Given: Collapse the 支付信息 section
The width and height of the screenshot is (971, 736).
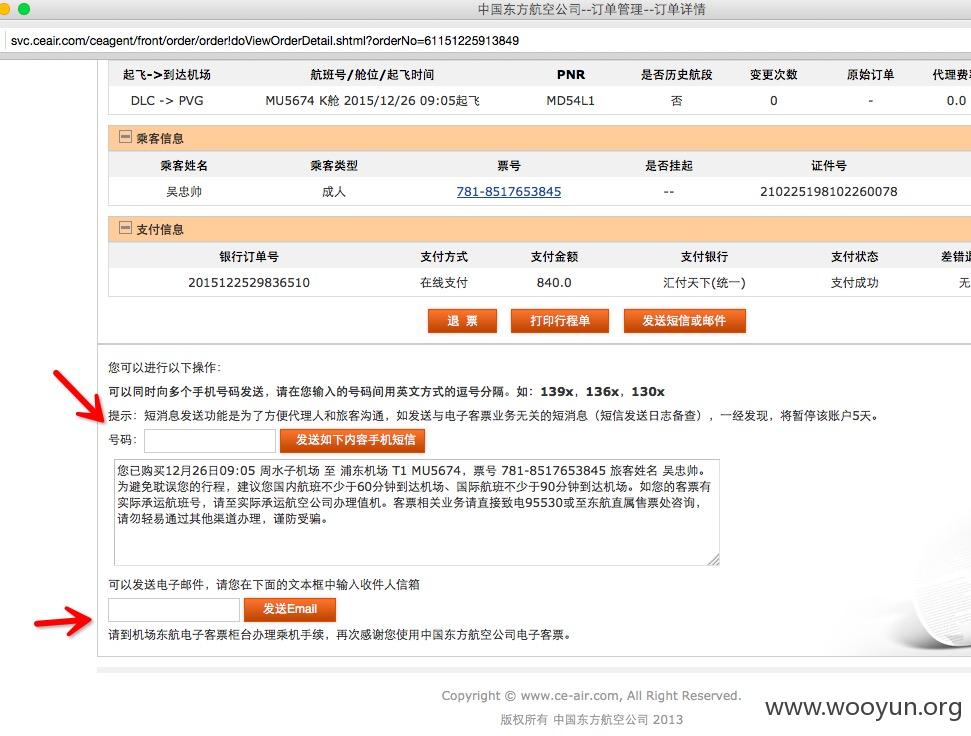Looking at the screenshot, I should click(125, 228).
